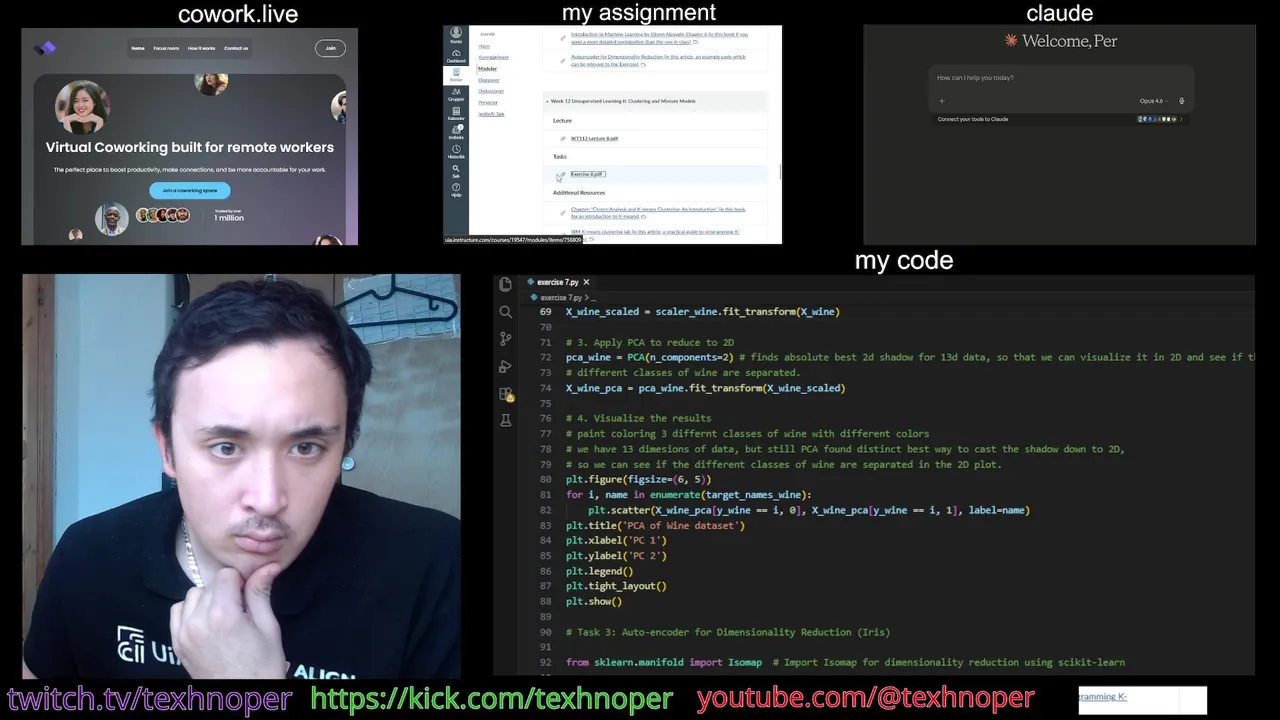Click Claude prompt input field
1280x720 pixels.
1060,78
